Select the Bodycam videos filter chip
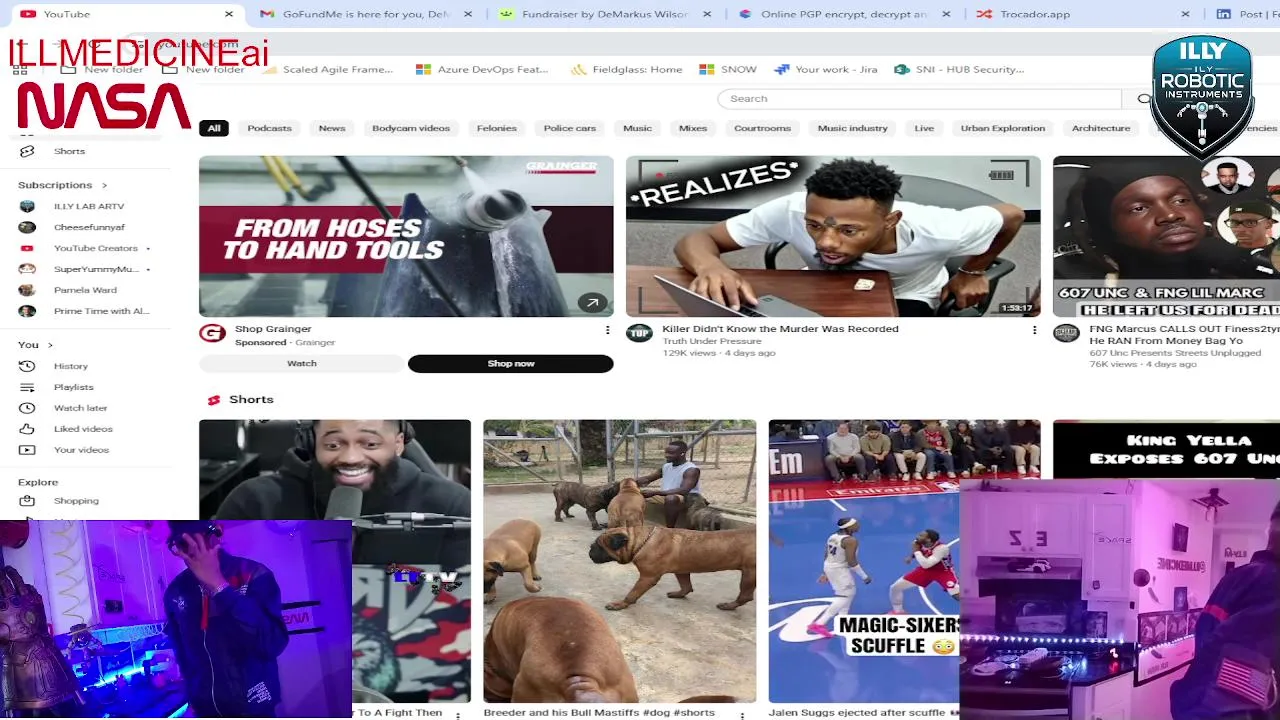This screenshot has width=1280, height=720. click(411, 128)
